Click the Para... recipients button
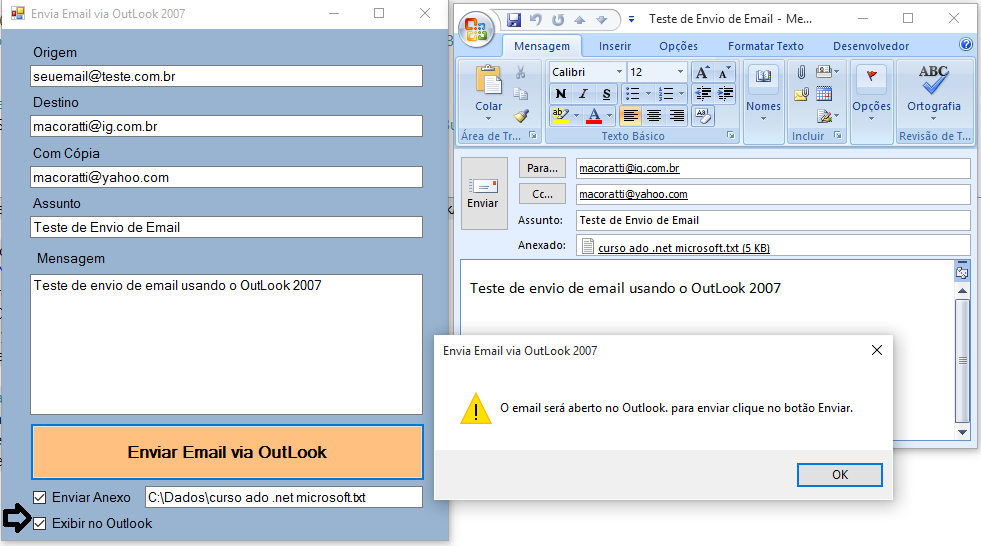 [542, 168]
